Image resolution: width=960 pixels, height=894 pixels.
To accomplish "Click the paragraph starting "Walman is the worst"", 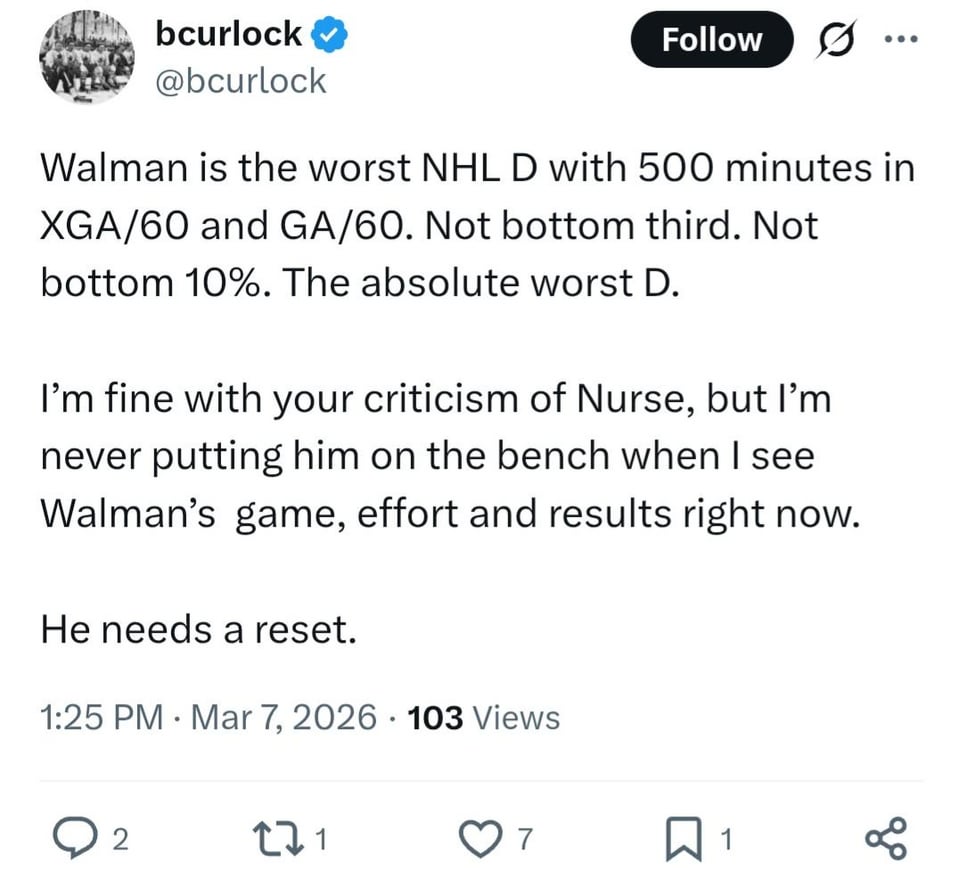I will (477, 225).
